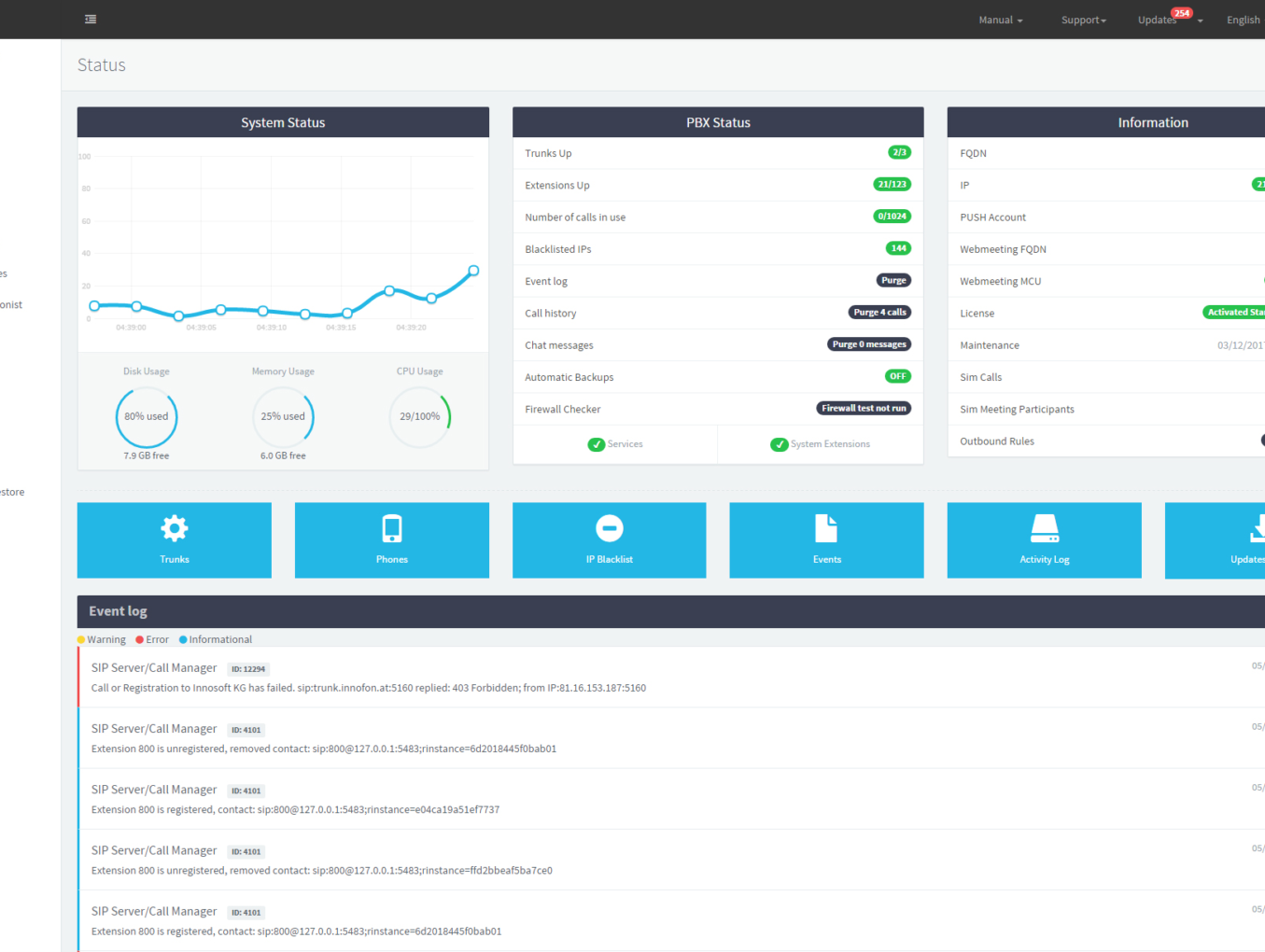Click the Informational event filter
The image size is (1265, 952).
216,639
